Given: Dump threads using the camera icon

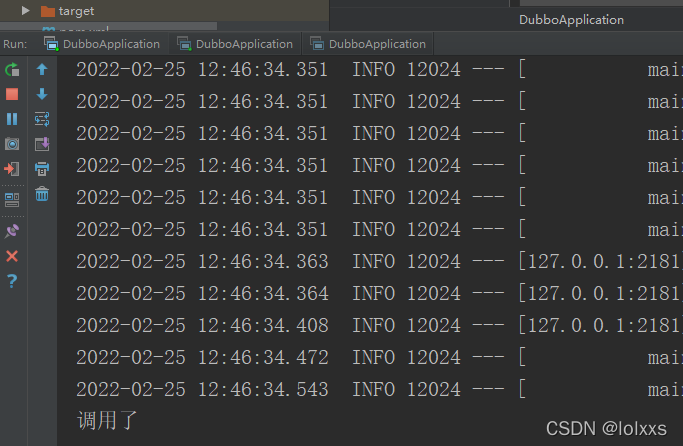Looking at the screenshot, I should [12, 144].
